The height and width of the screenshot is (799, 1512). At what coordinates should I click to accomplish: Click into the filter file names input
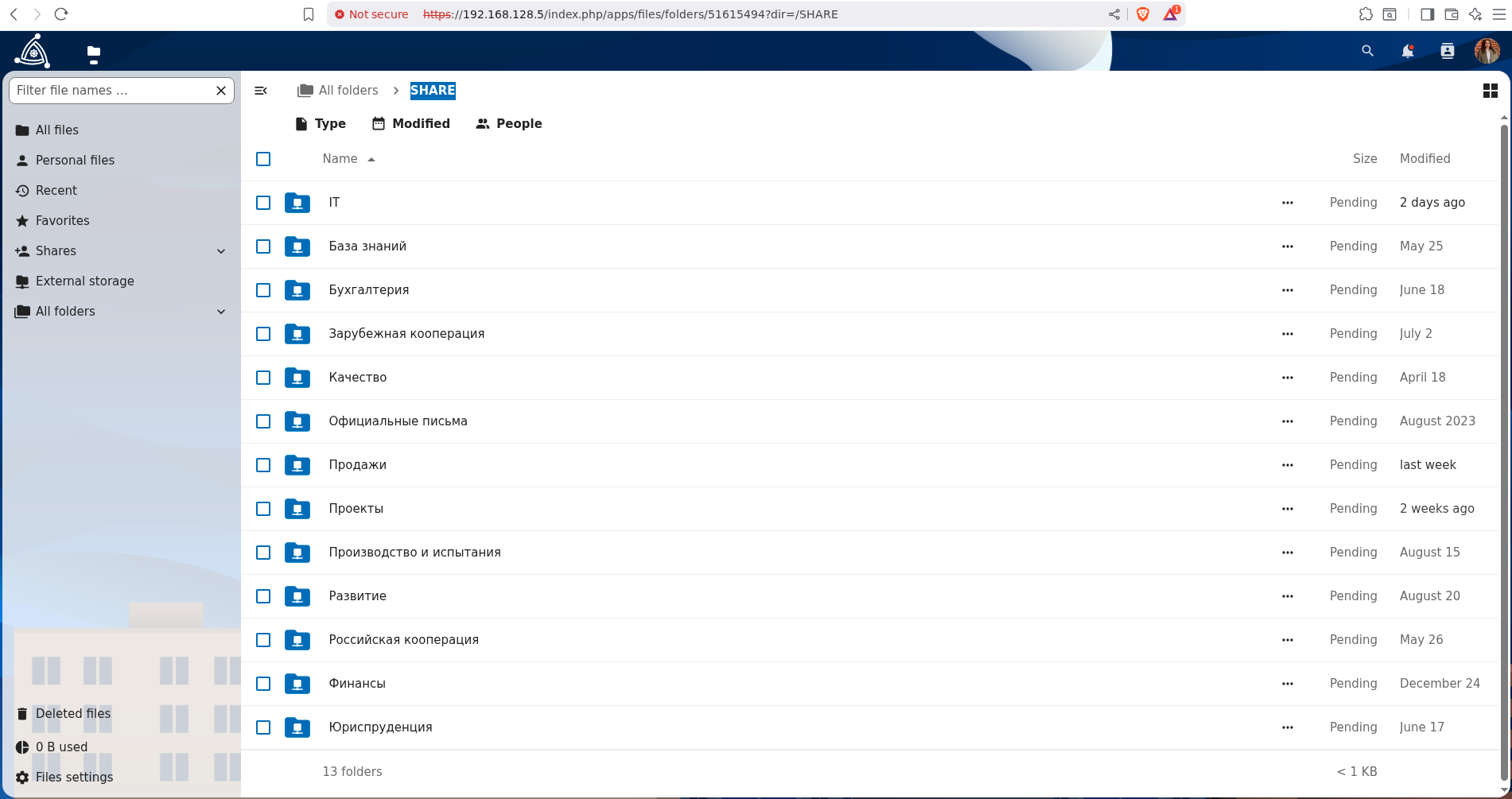click(111, 91)
